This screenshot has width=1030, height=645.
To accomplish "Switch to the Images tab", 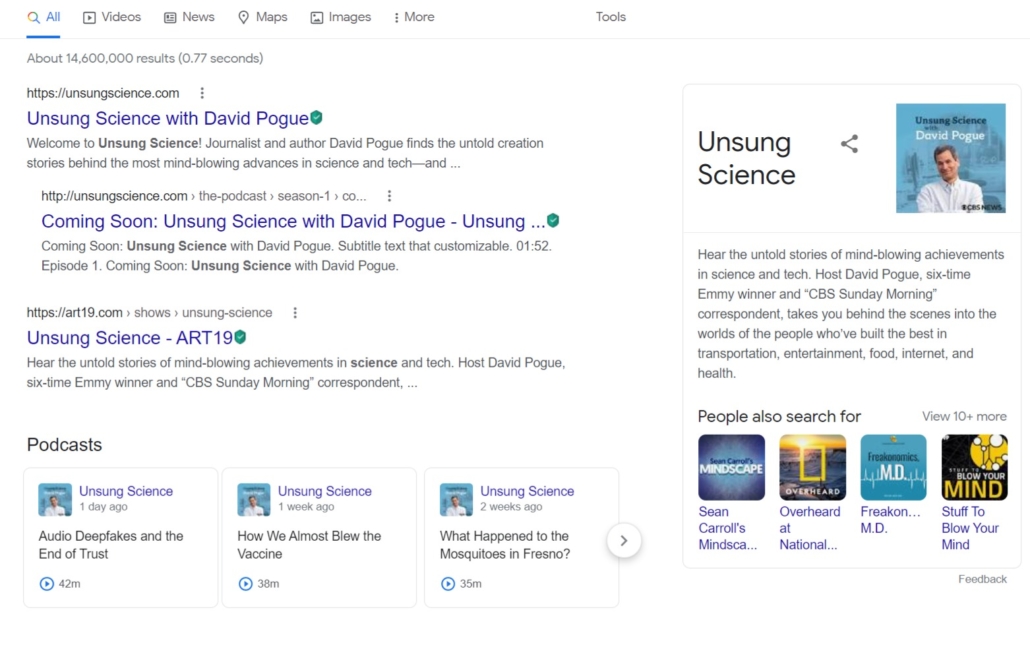I will (340, 17).
